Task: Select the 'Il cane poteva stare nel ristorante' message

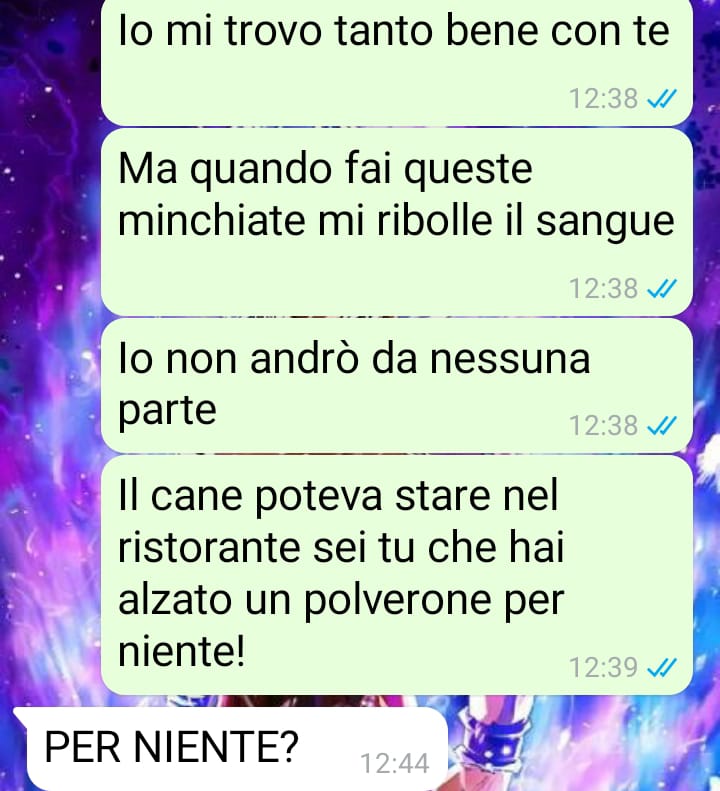Action: [397, 575]
